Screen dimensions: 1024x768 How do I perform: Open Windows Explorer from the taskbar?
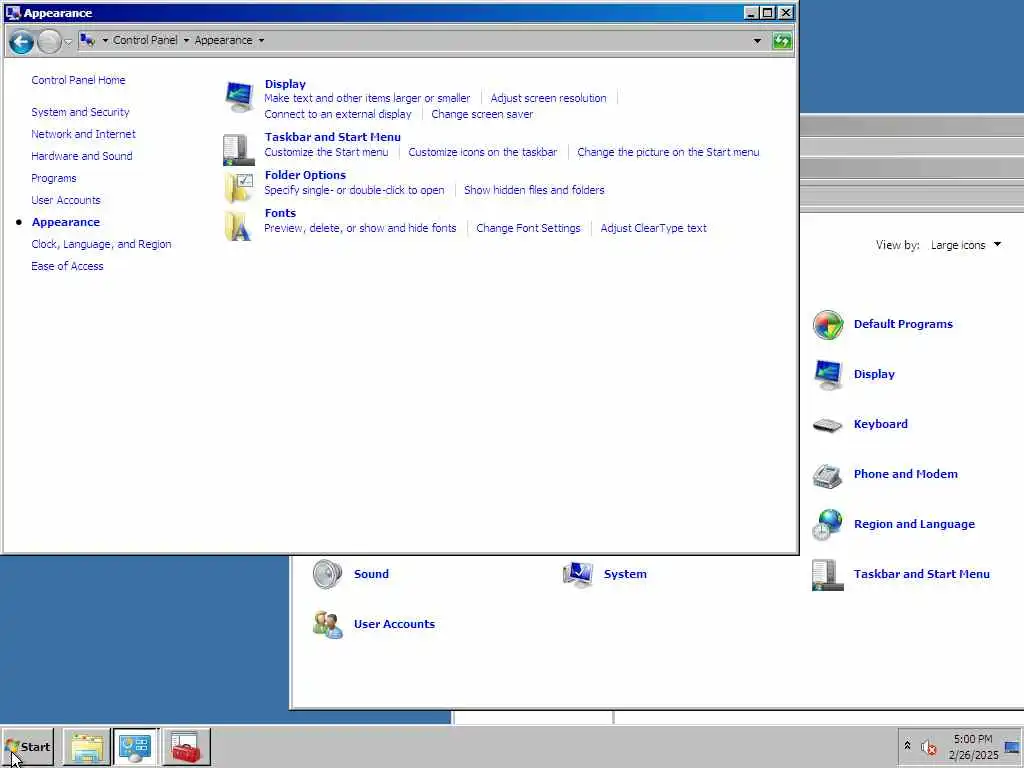[x=87, y=747]
